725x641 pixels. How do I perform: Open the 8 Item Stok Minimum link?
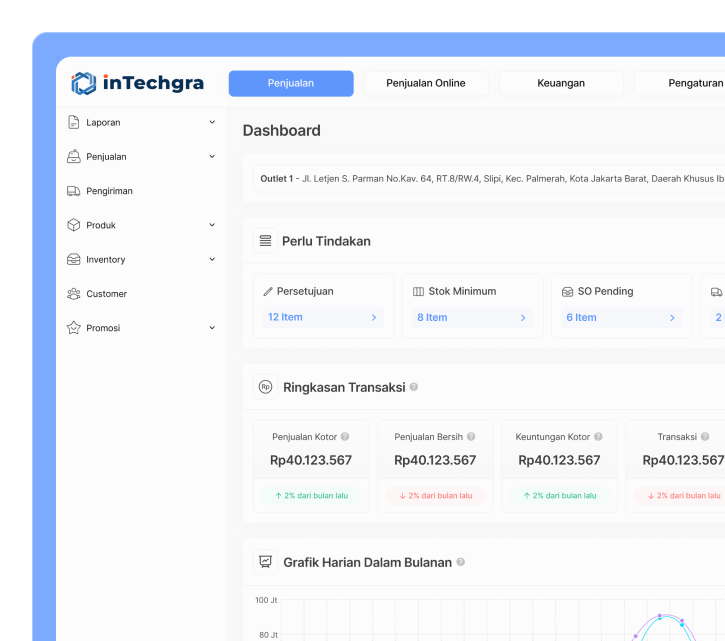tap(471, 317)
